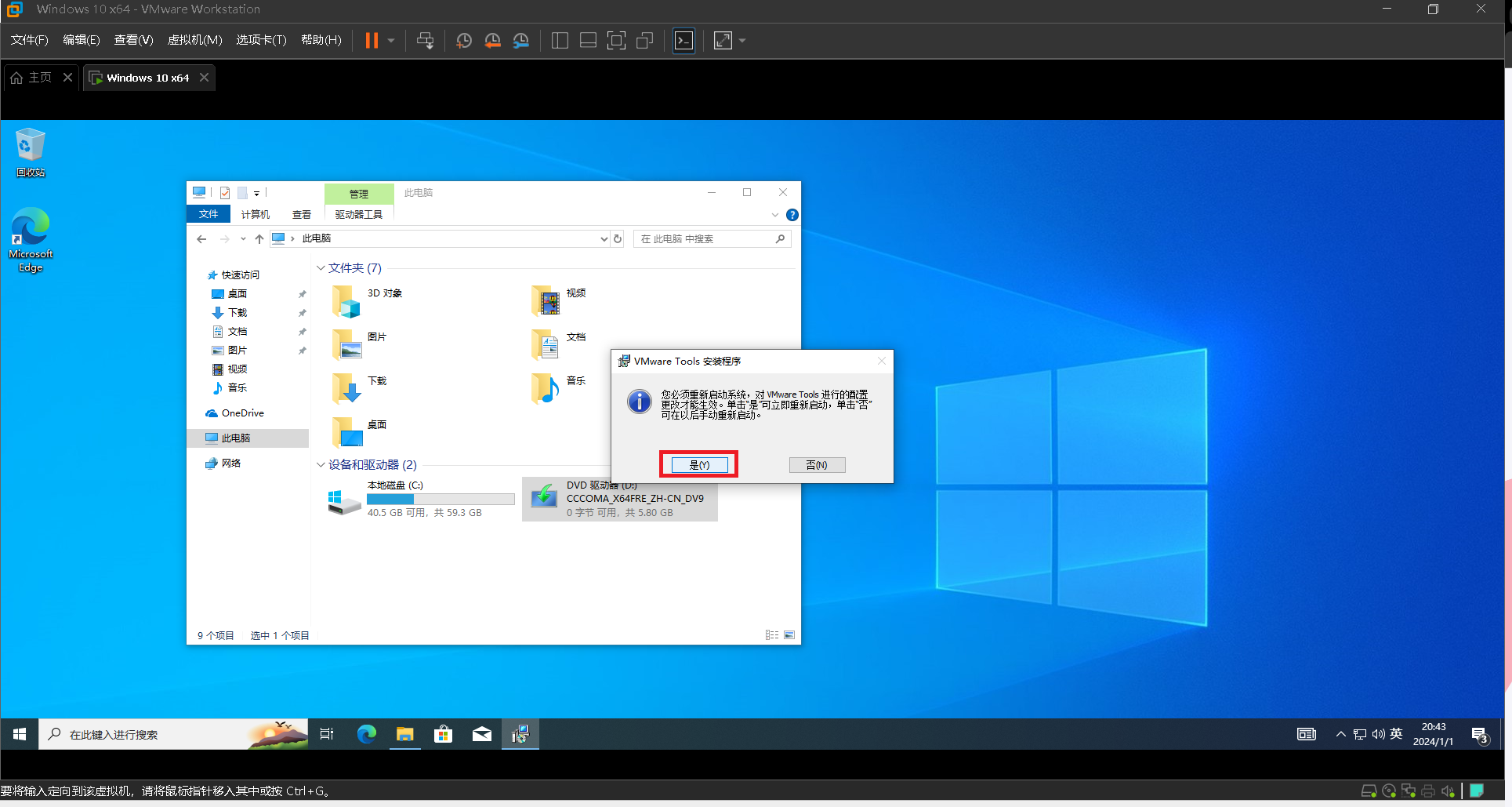Expand the Explorer ribbon chevron

coord(775,215)
